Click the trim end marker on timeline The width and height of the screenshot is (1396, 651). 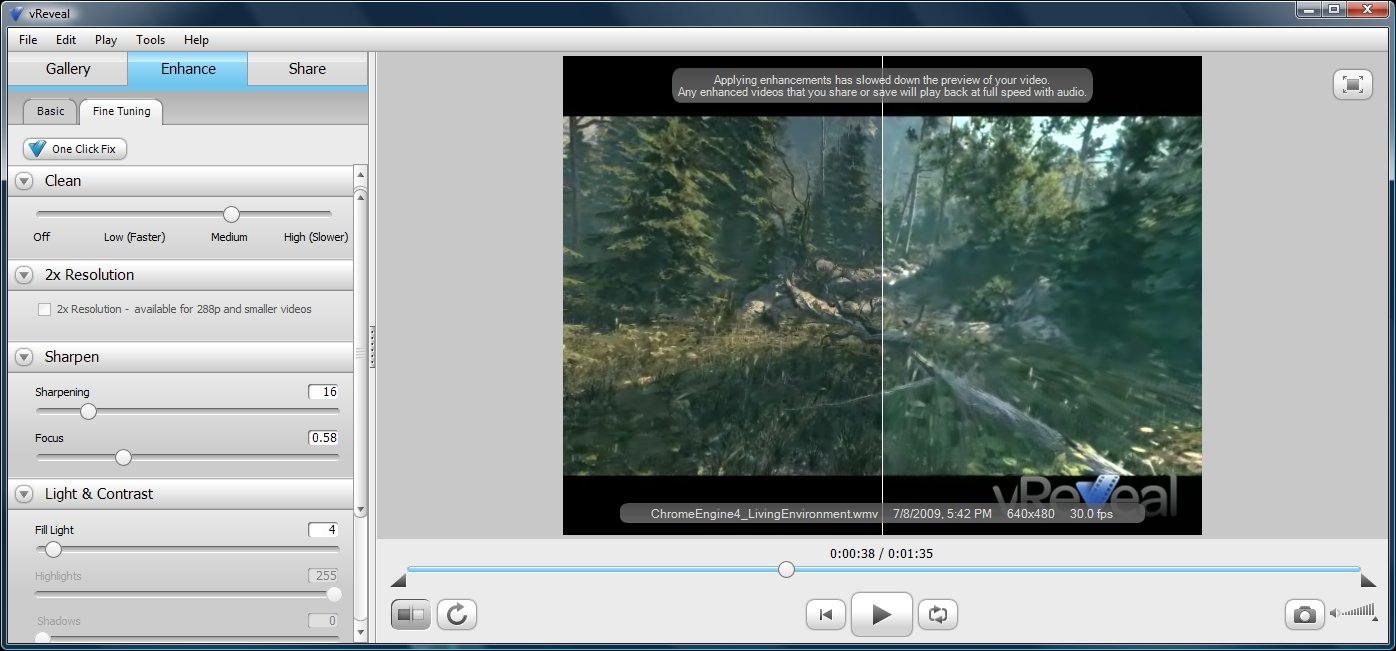1369,580
